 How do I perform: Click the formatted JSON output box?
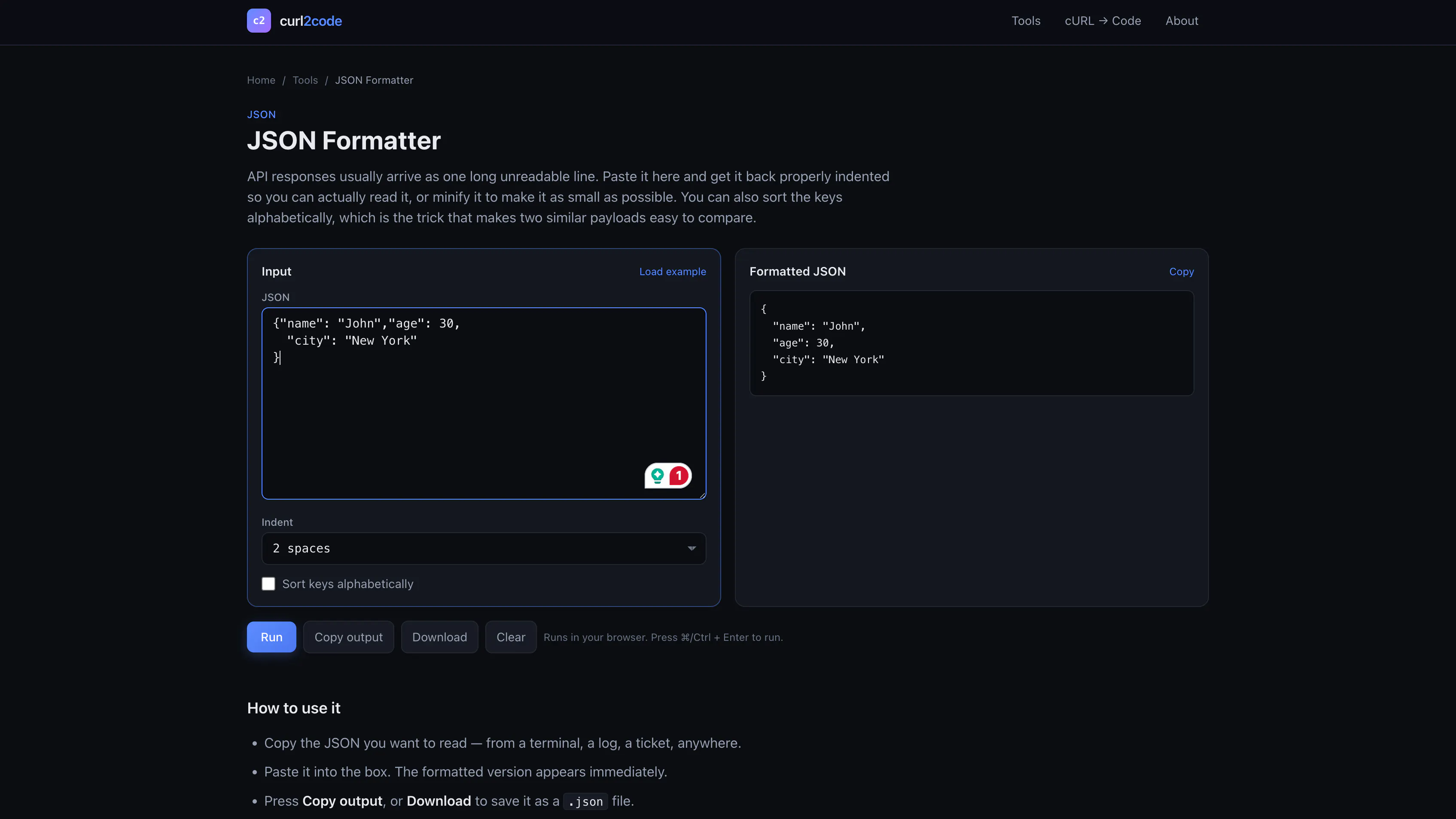tap(972, 343)
